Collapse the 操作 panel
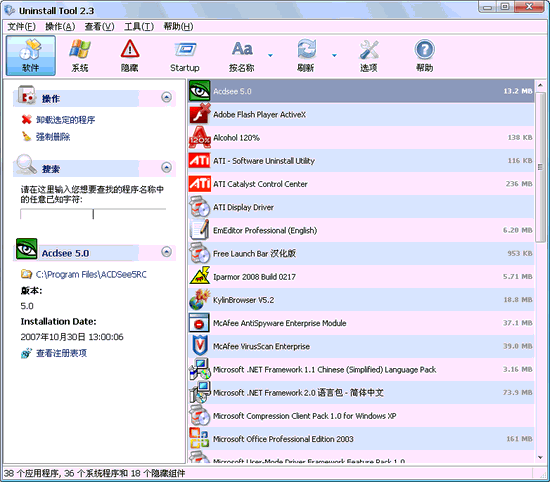Screen dimensions: 550x482 click(166, 97)
